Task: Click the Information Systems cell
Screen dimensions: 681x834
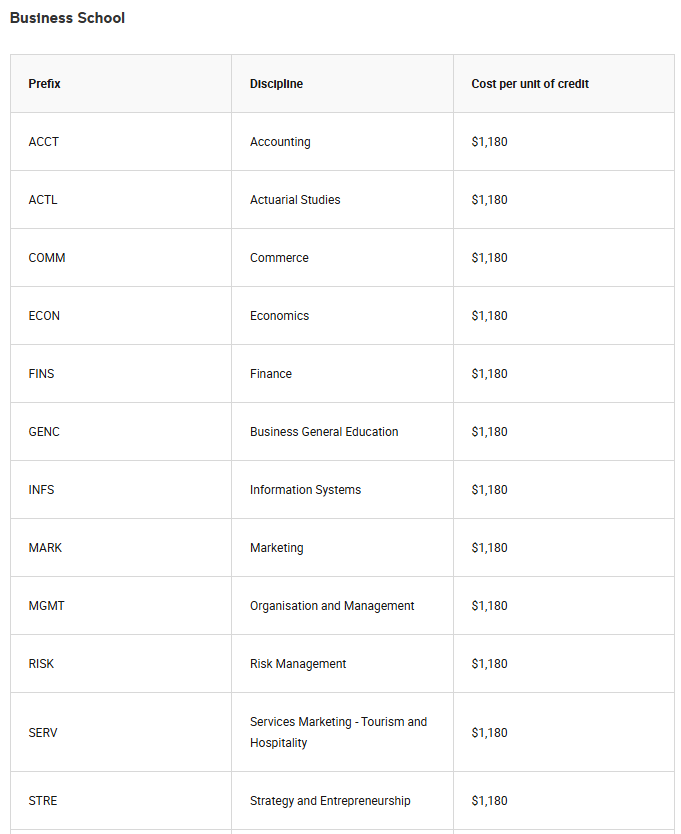Action: click(x=305, y=490)
